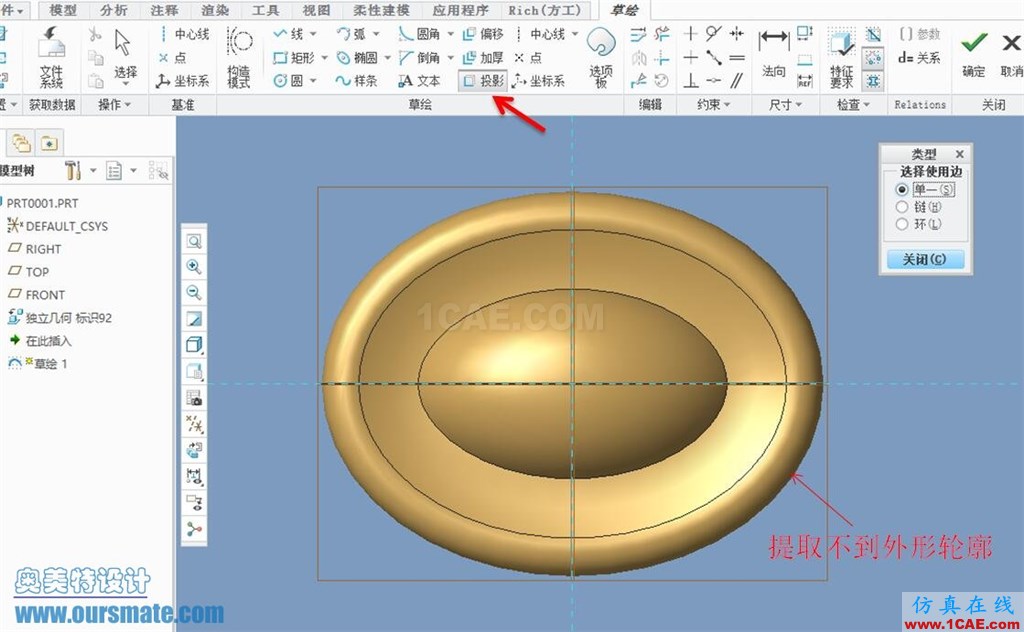The width and height of the screenshot is (1024, 632).
Task: Expand the 圆角 dropdown arrow
Action: (450, 34)
